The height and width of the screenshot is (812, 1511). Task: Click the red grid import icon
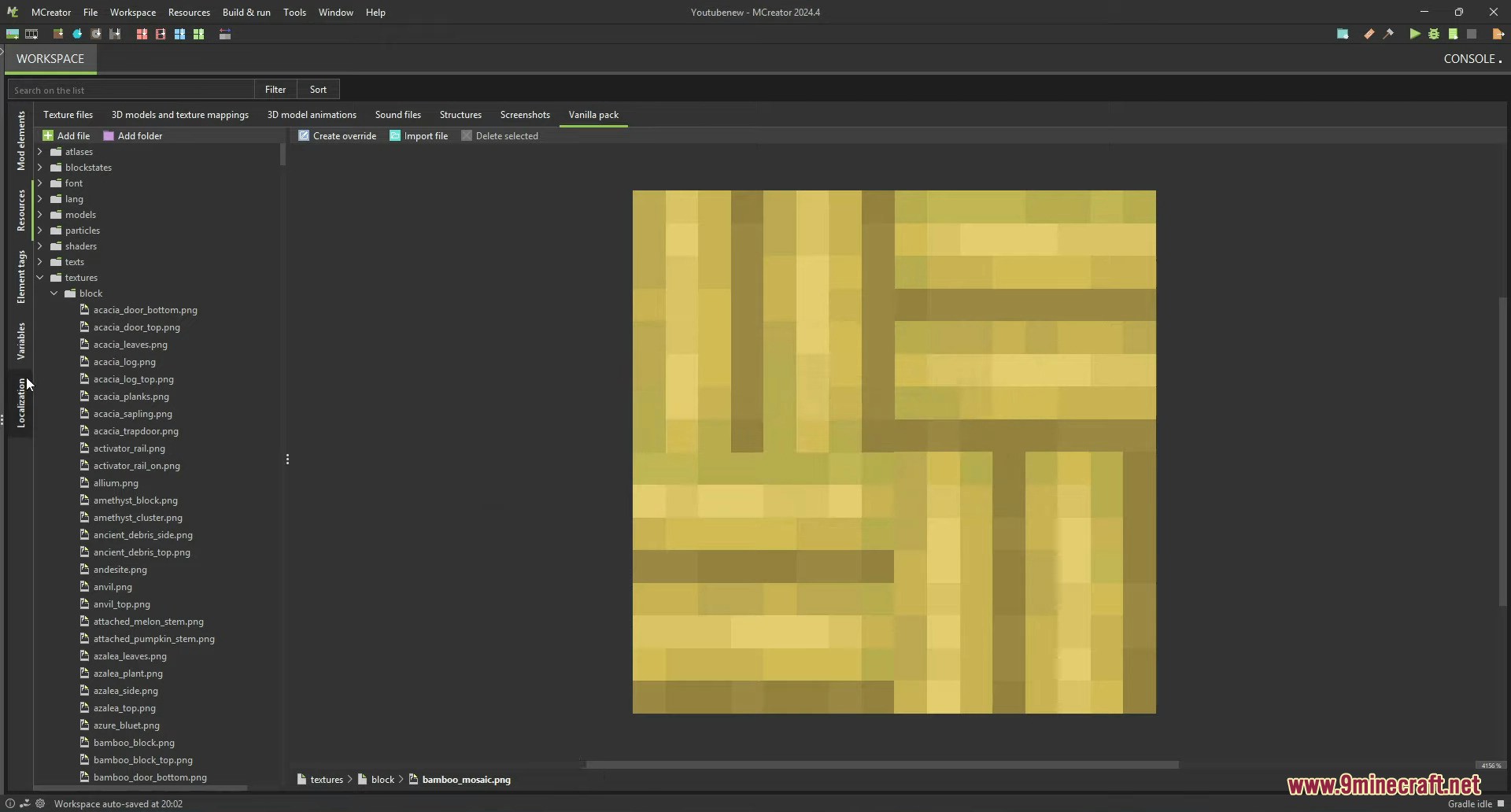(142, 34)
